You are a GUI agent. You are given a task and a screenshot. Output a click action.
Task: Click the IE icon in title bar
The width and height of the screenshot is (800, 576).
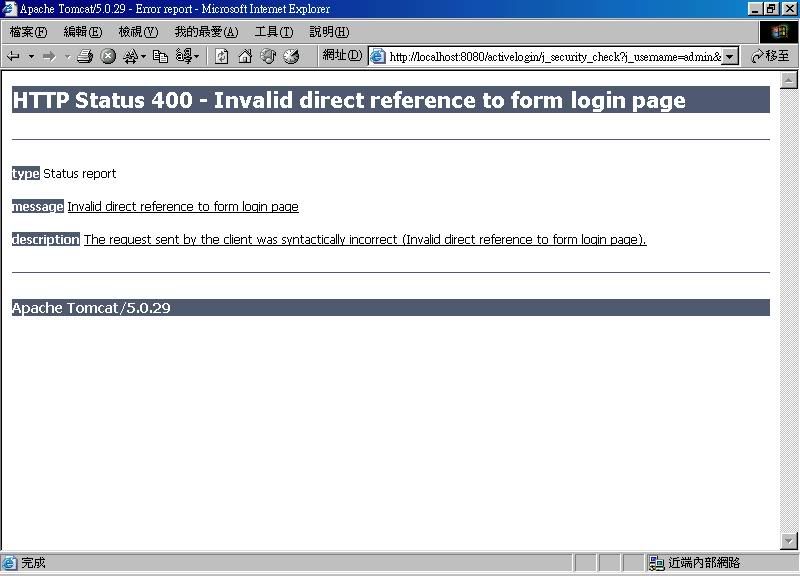[9, 9]
